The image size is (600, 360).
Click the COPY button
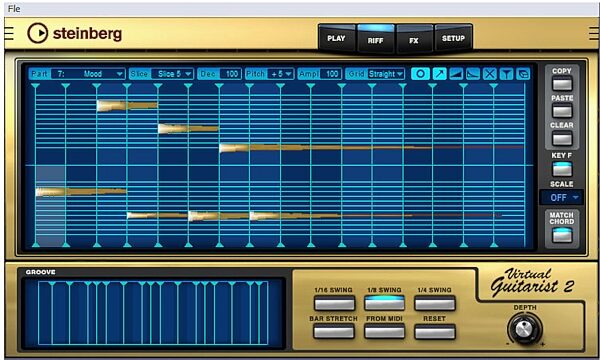click(562, 83)
